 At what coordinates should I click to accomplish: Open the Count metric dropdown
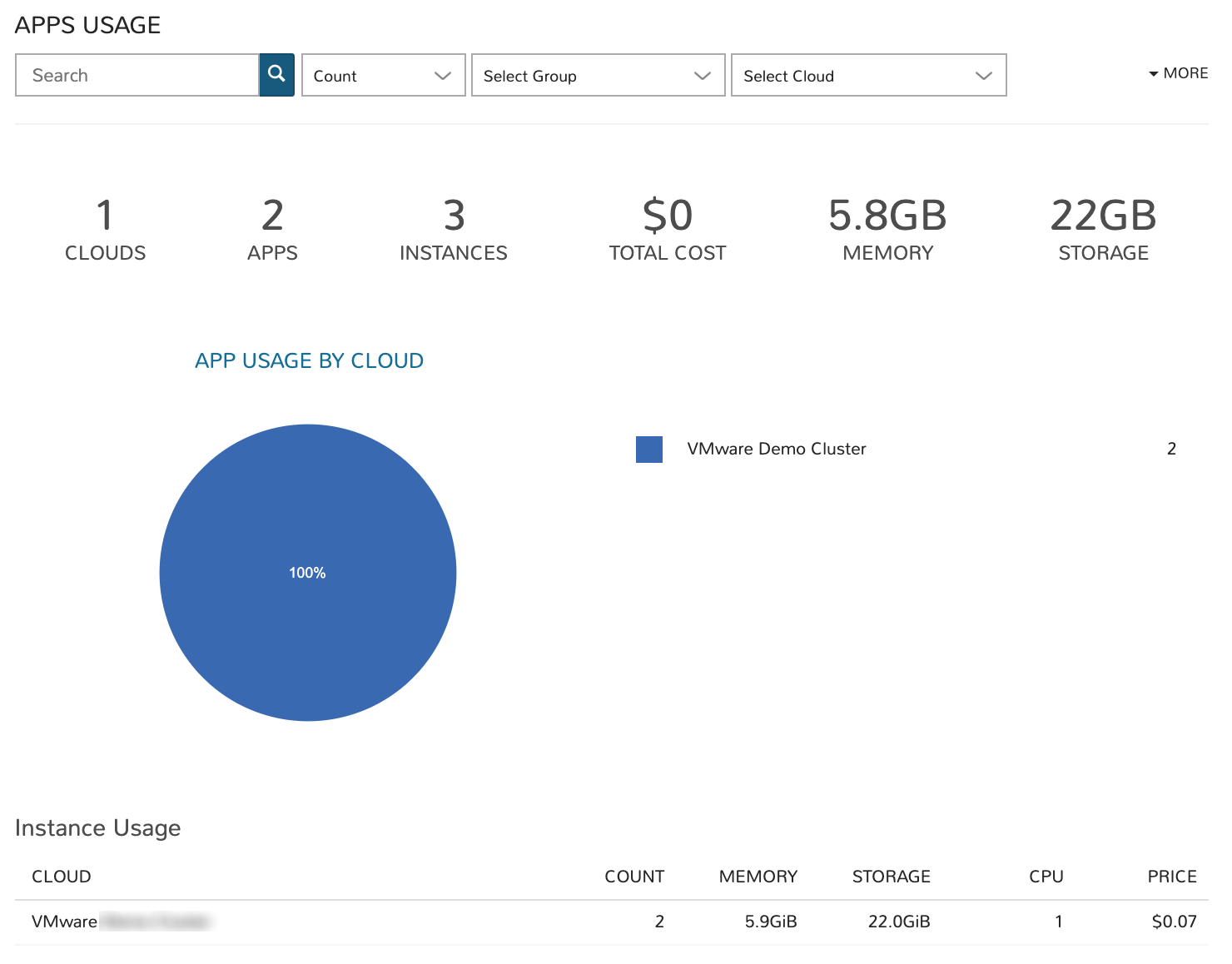coord(383,75)
